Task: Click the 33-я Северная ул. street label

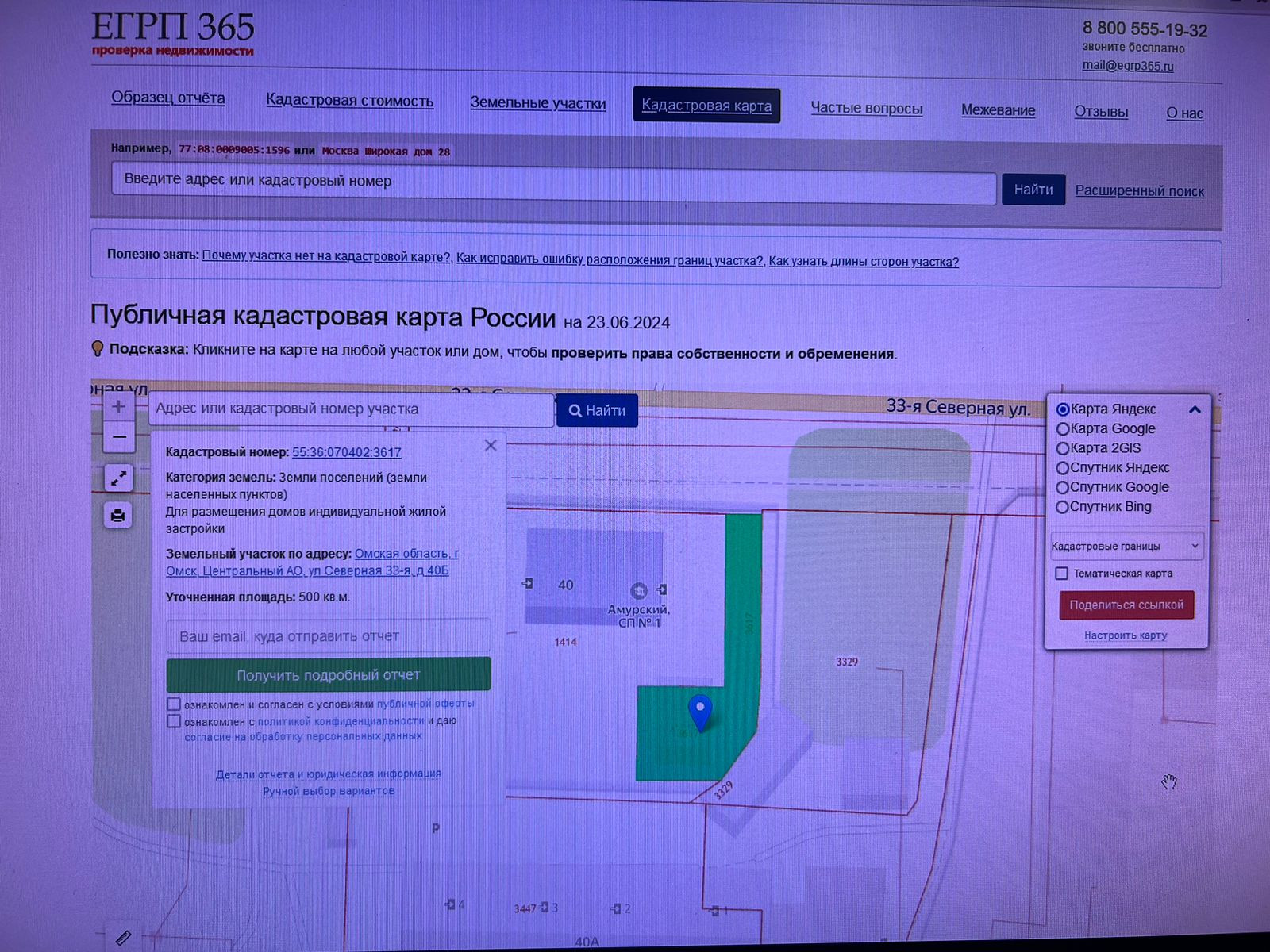Action: coord(958,407)
